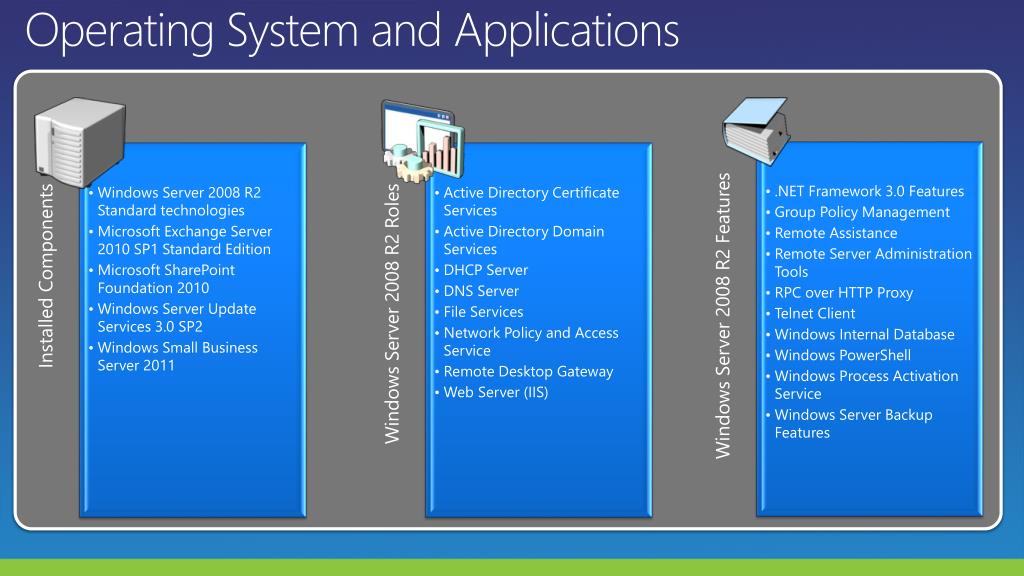
Task: Click the server tower icon
Action: 80,142
